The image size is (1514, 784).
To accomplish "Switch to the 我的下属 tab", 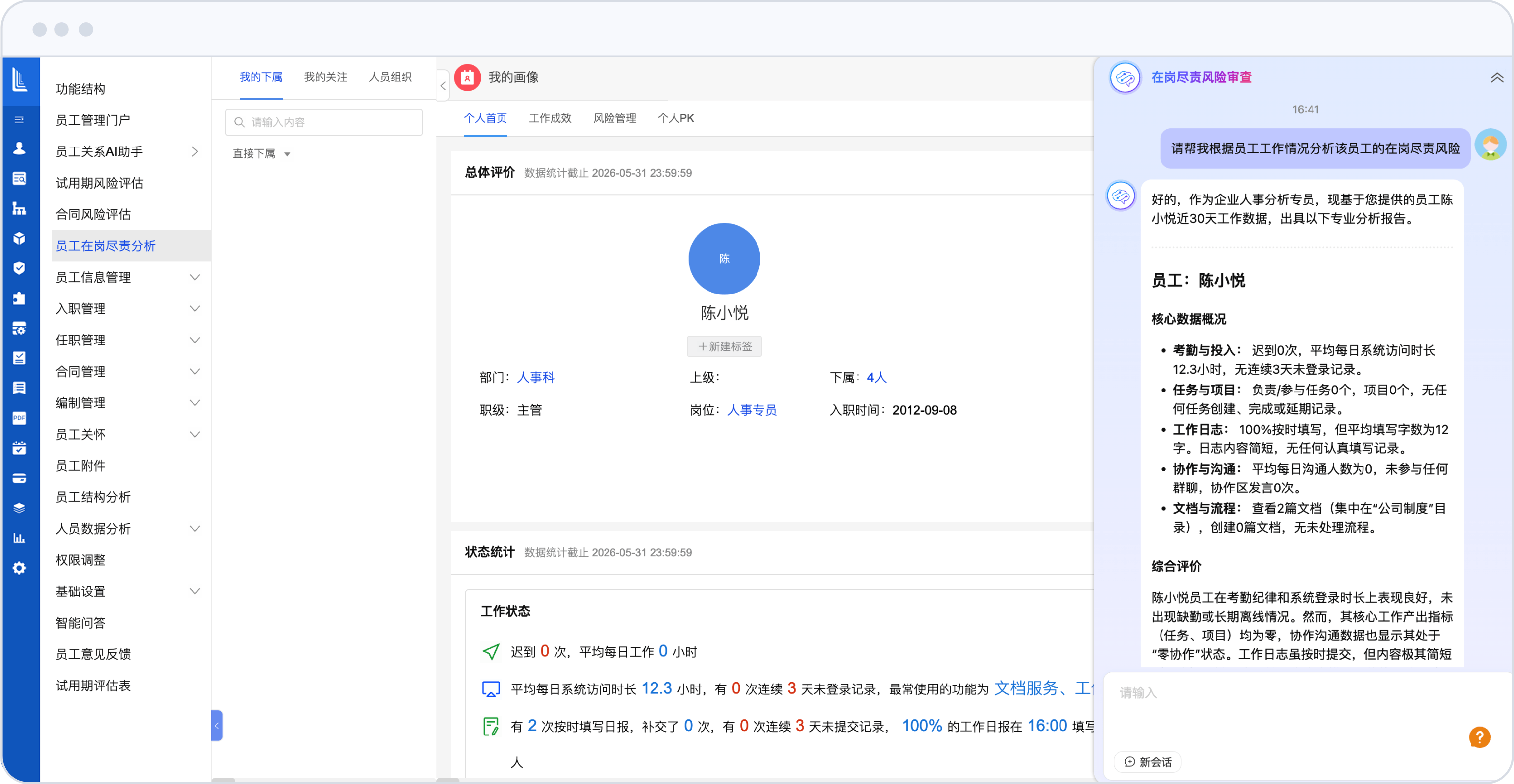I will (x=261, y=77).
